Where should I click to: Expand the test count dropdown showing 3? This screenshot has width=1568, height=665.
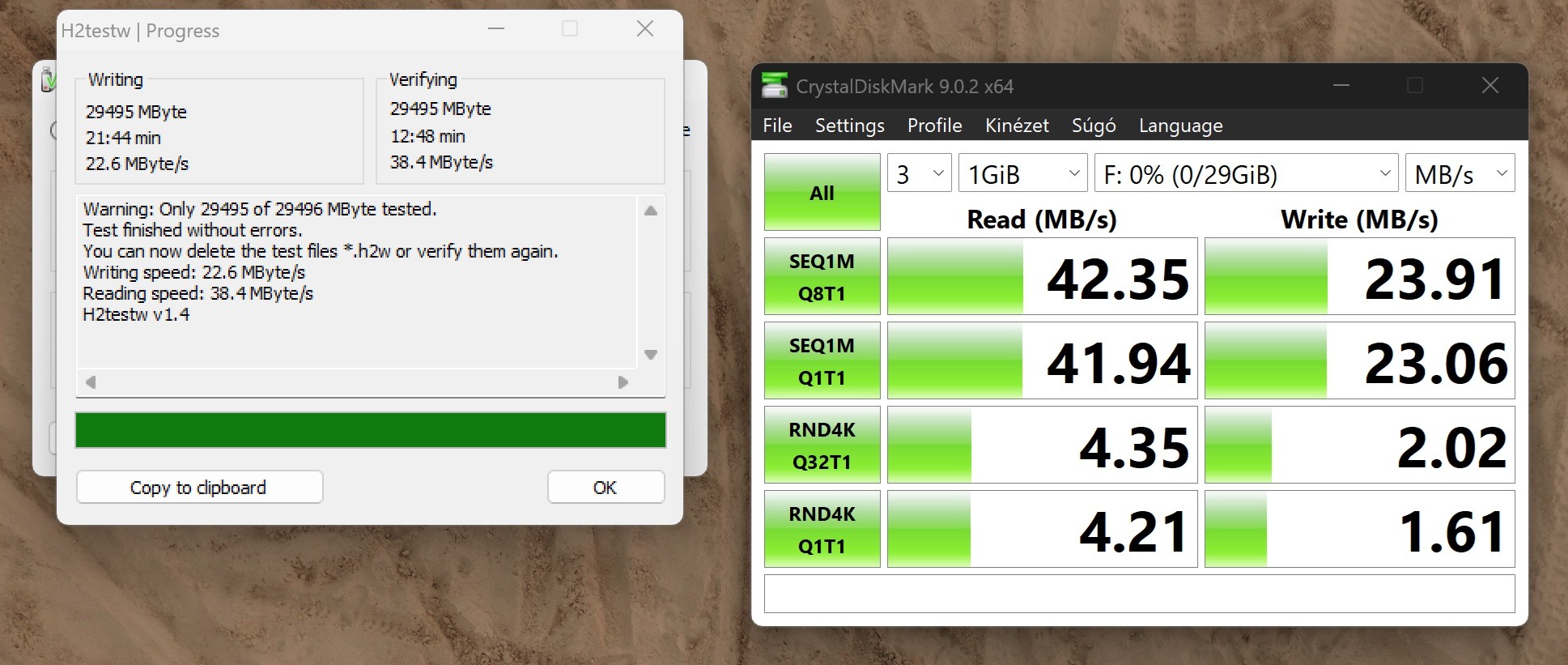point(919,173)
